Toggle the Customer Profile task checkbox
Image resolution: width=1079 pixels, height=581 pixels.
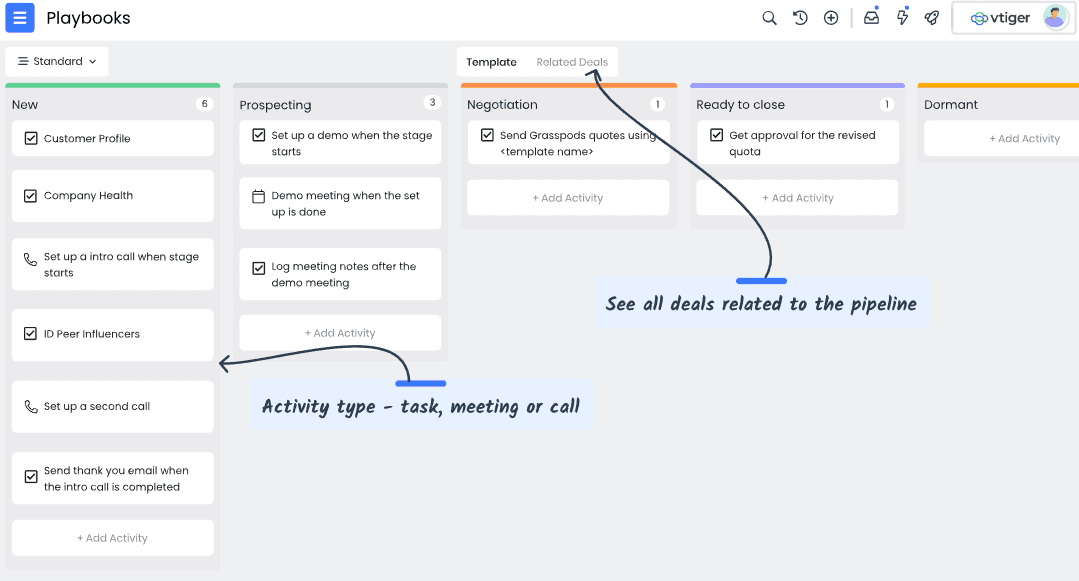tap(31, 139)
